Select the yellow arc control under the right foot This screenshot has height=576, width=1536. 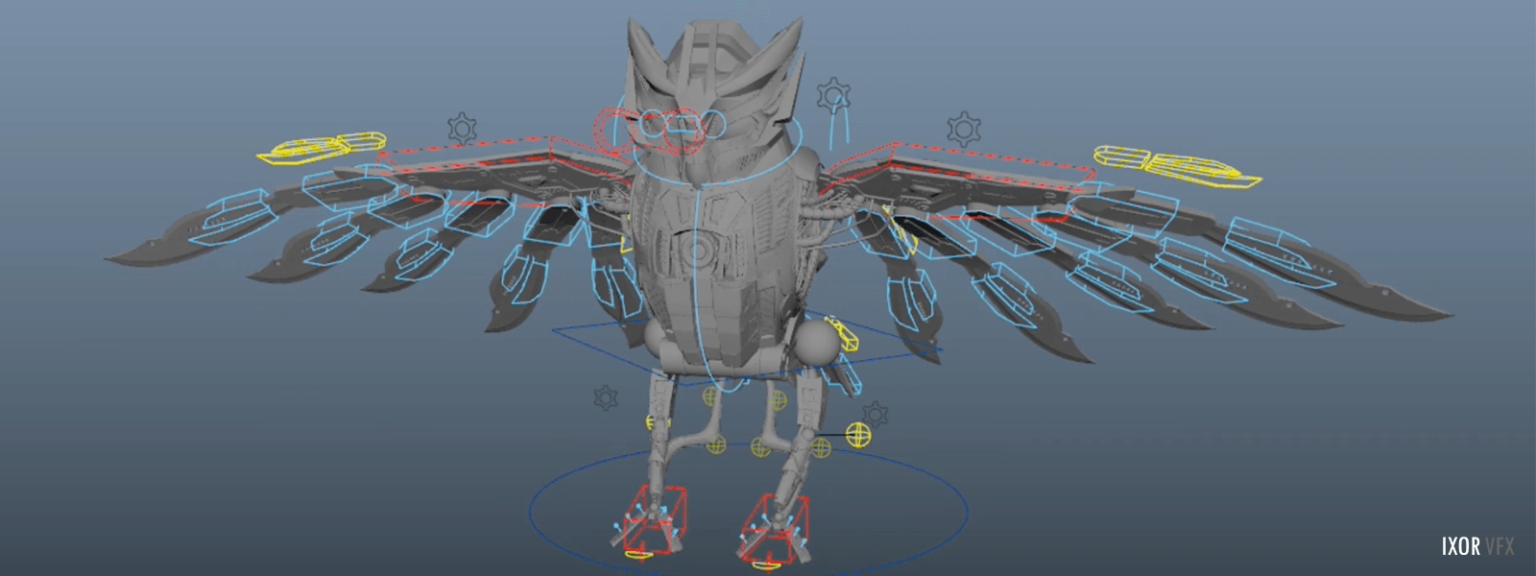pos(768,565)
